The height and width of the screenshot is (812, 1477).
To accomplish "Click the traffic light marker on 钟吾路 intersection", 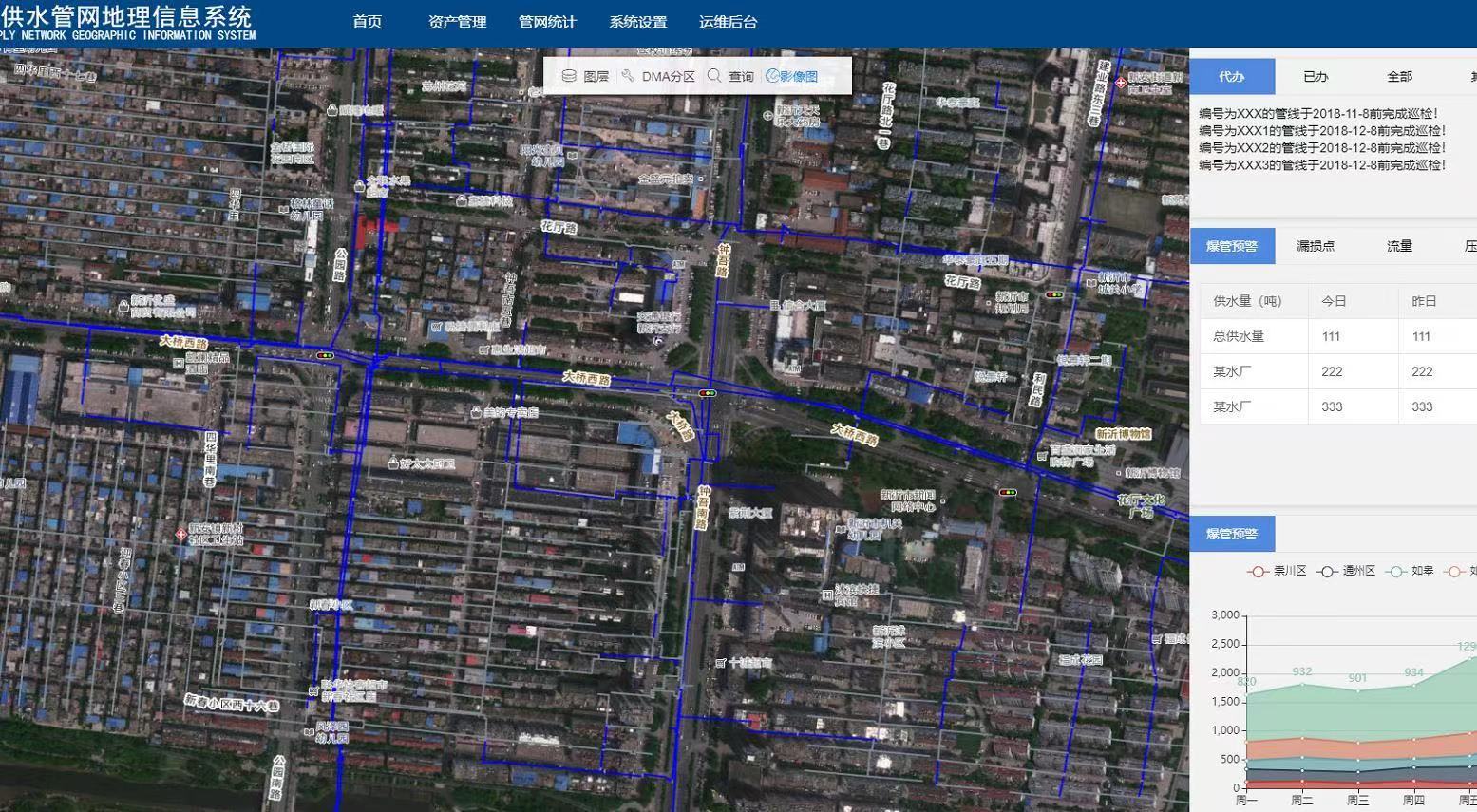I will pyautogui.click(x=707, y=393).
